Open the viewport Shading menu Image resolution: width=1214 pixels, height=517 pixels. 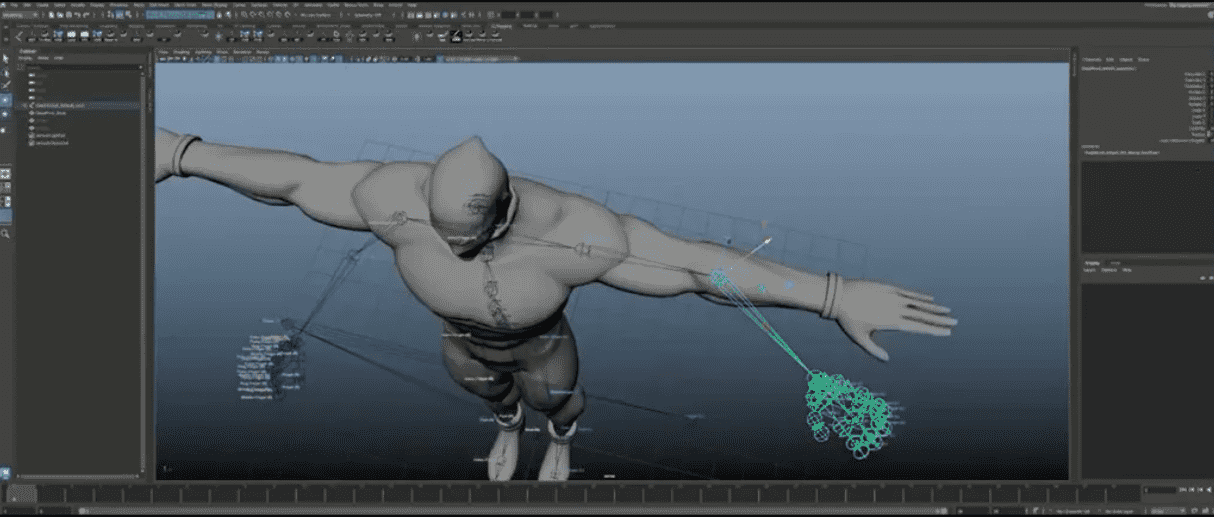181,51
